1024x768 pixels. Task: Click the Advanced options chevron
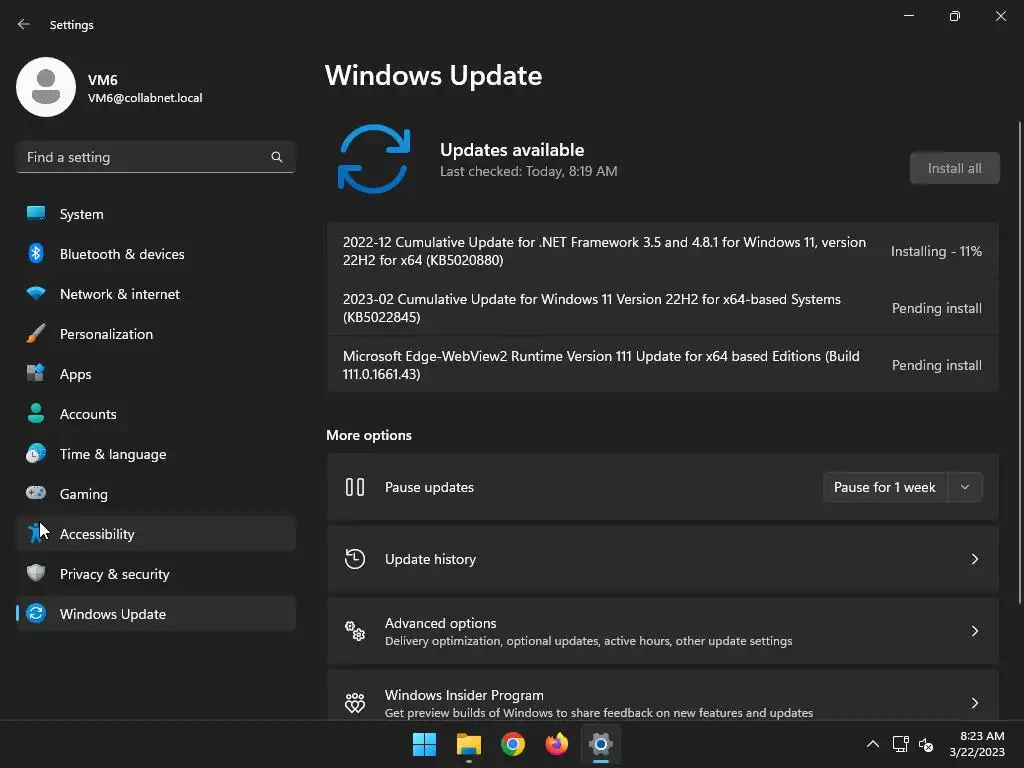tap(974, 631)
